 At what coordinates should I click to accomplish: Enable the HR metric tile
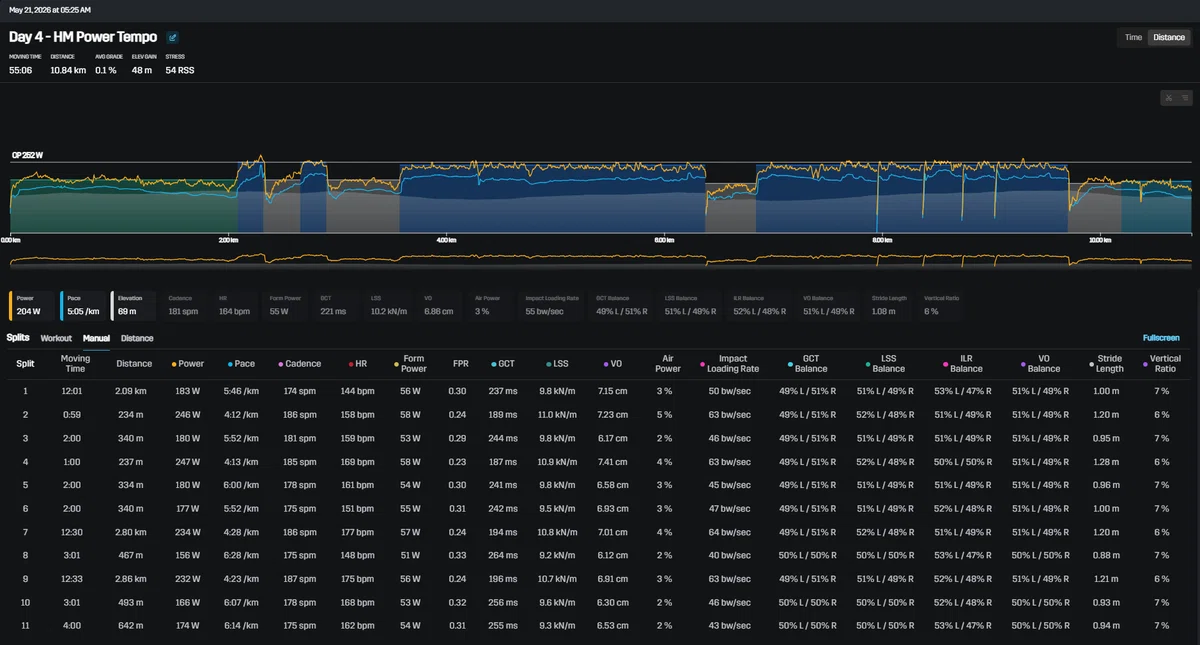[x=235, y=305]
